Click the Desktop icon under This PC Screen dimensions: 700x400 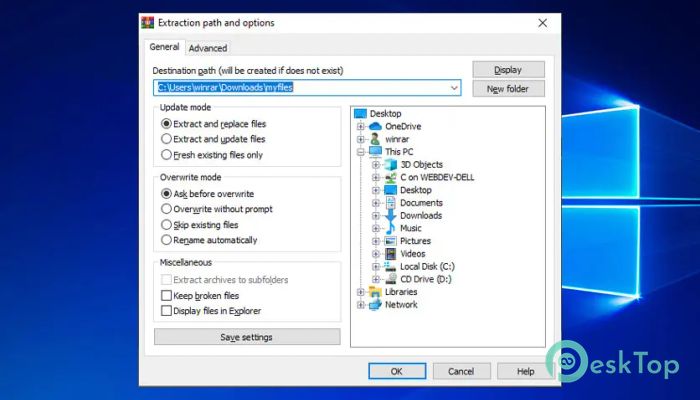[391, 190]
